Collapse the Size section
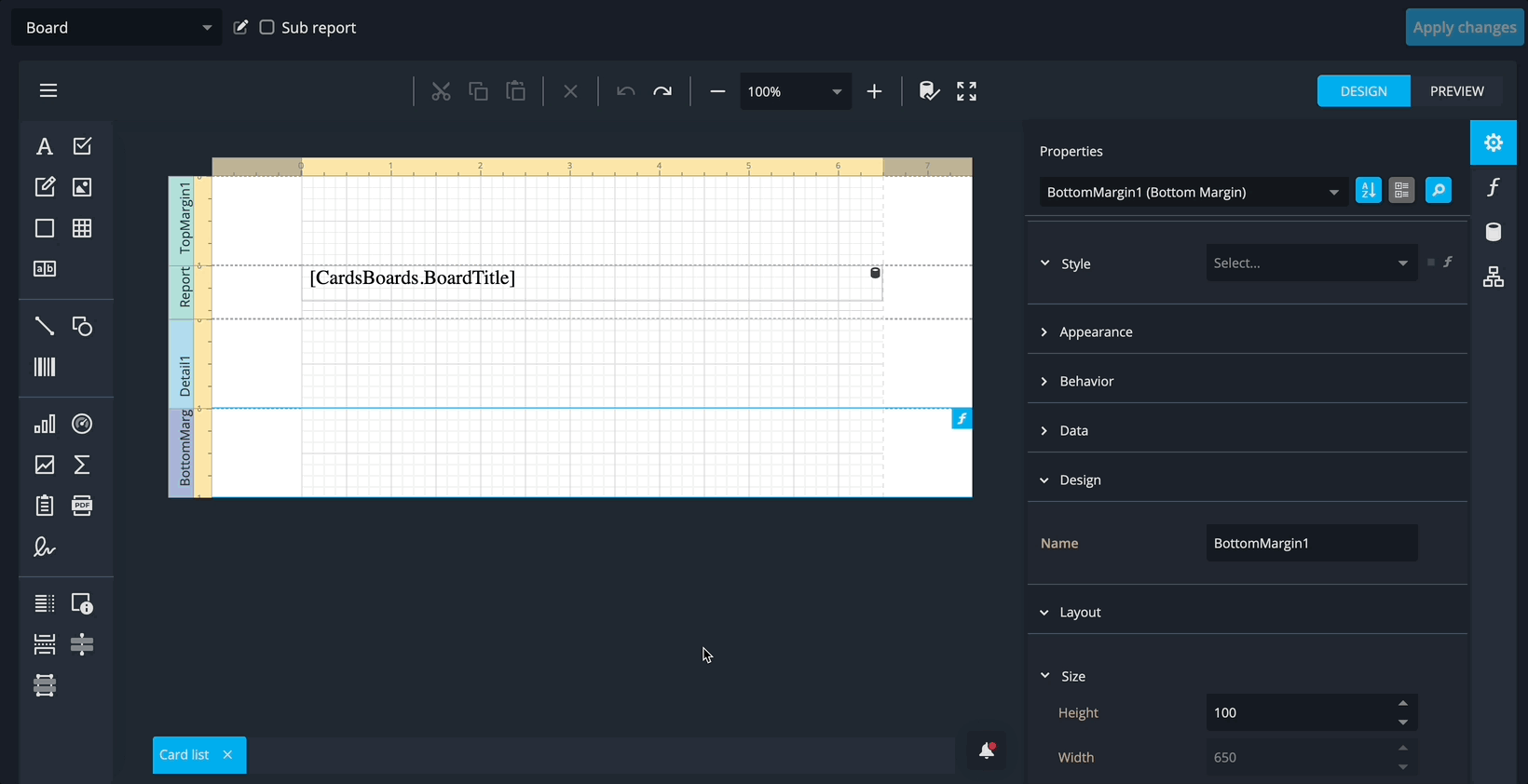The width and height of the screenshot is (1528, 784). pyautogui.click(x=1044, y=676)
